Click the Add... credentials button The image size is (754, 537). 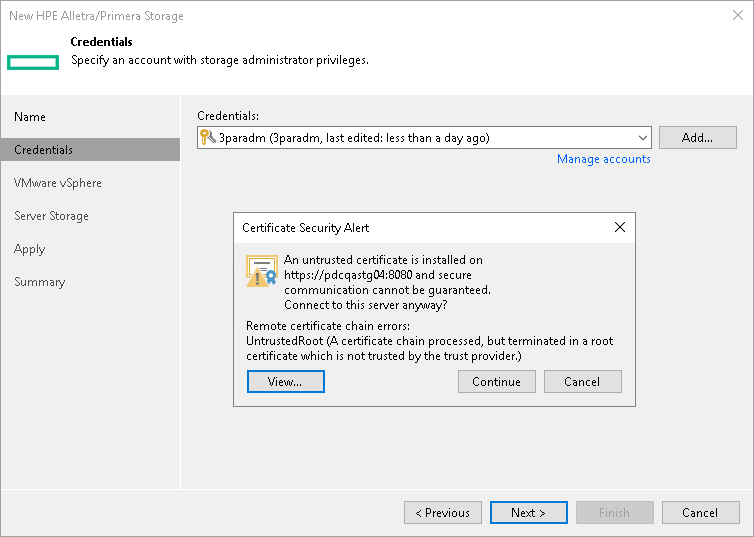[x=697, y=137]
